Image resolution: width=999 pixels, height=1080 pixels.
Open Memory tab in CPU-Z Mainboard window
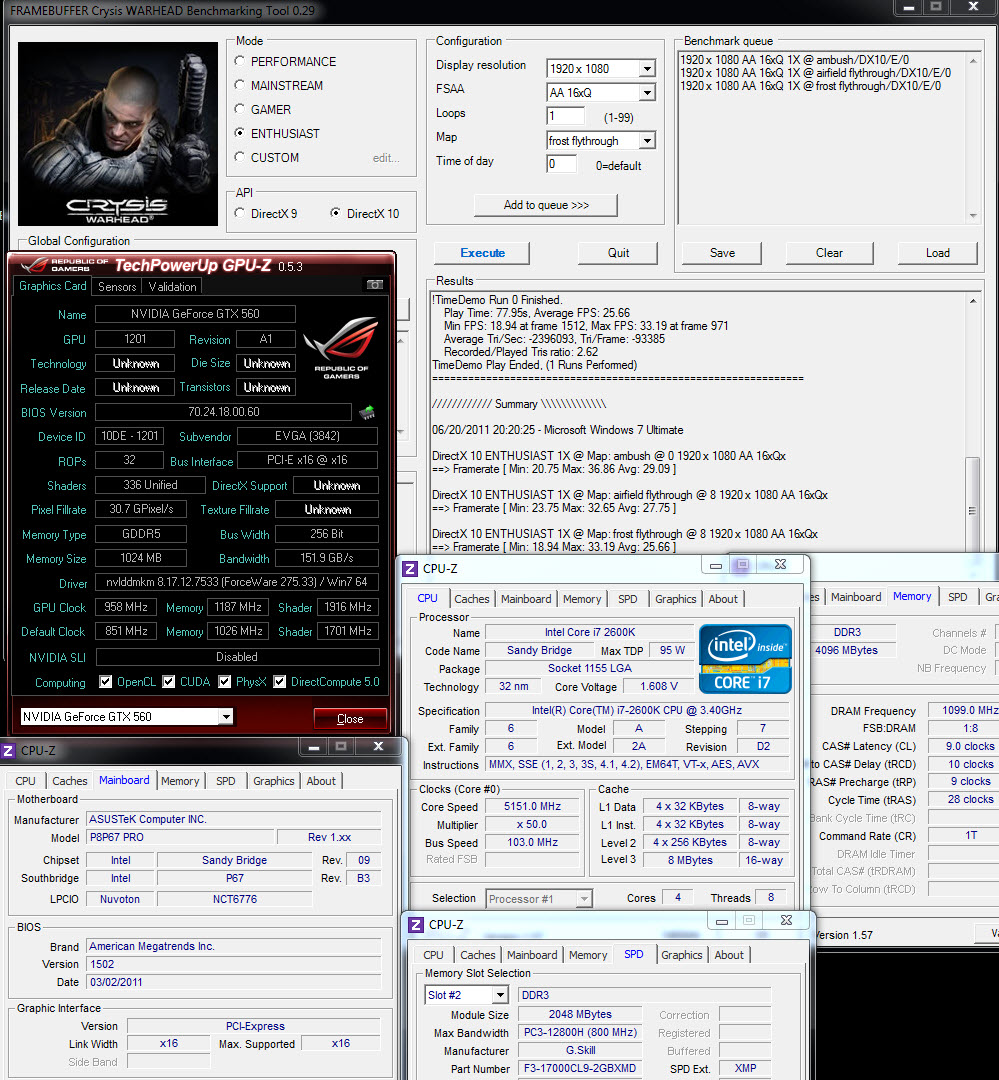(x=180, y=781)
